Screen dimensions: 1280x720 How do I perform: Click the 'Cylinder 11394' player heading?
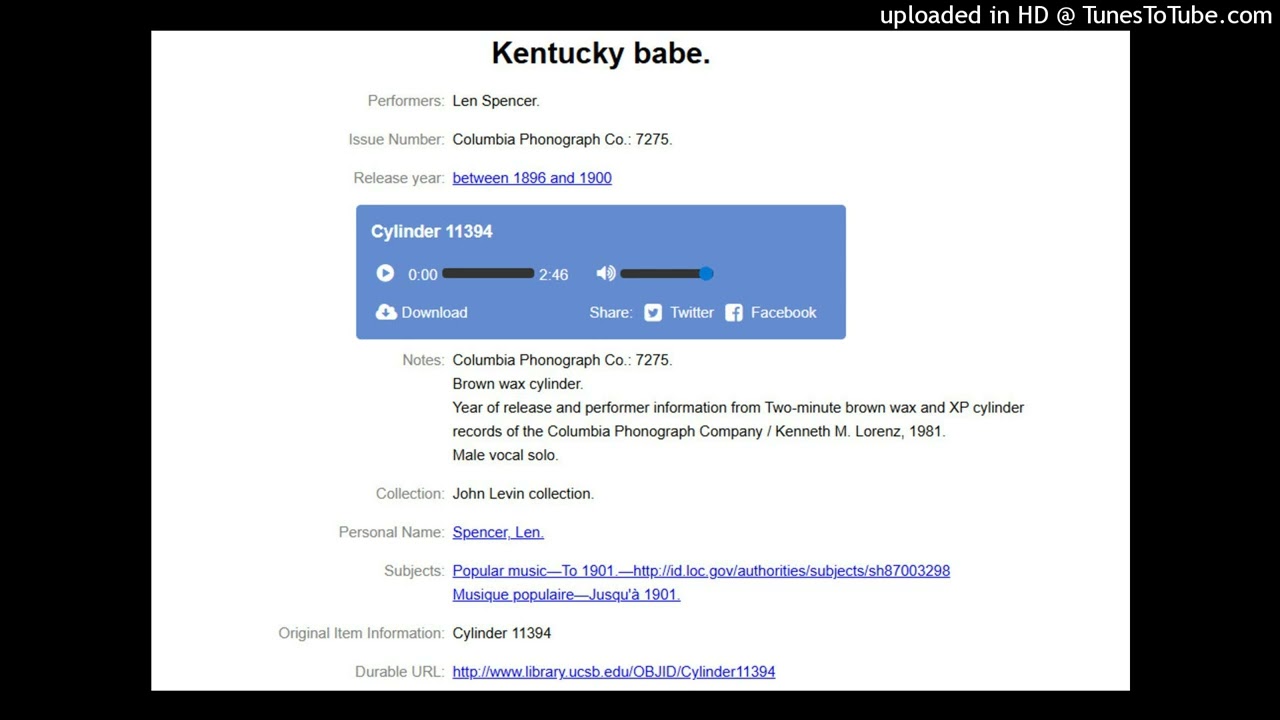[432, 231]
